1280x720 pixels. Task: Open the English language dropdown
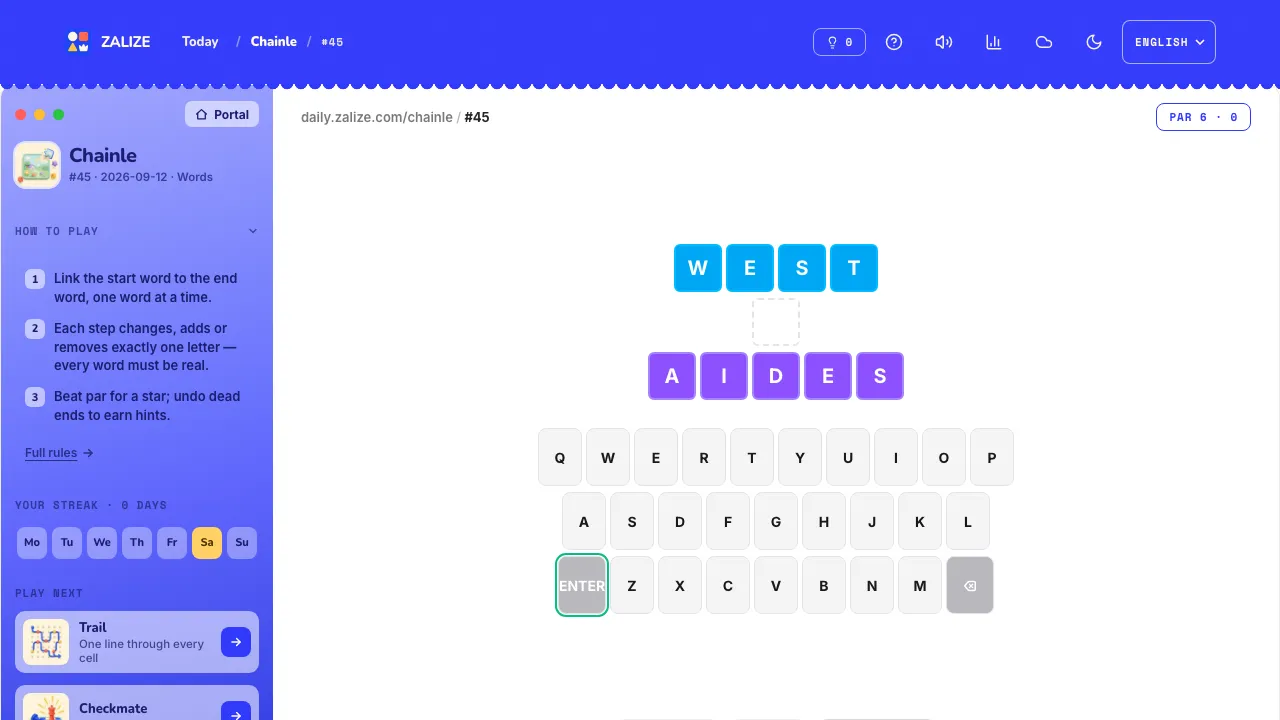coord(1169,42)
